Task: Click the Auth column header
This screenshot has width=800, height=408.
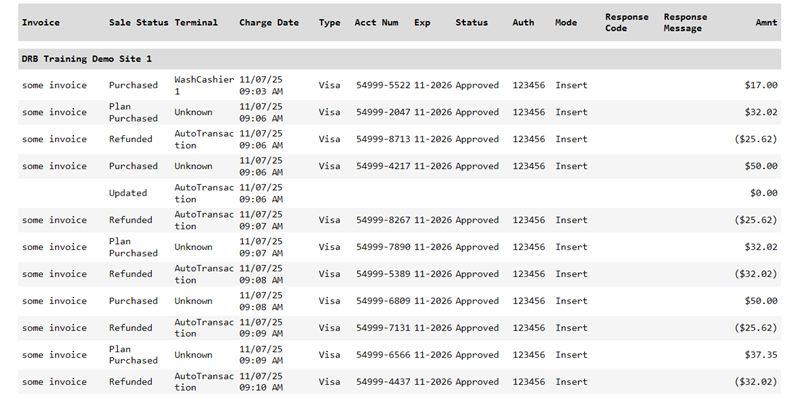Action: pyautogui.click(x=523, y=22)
